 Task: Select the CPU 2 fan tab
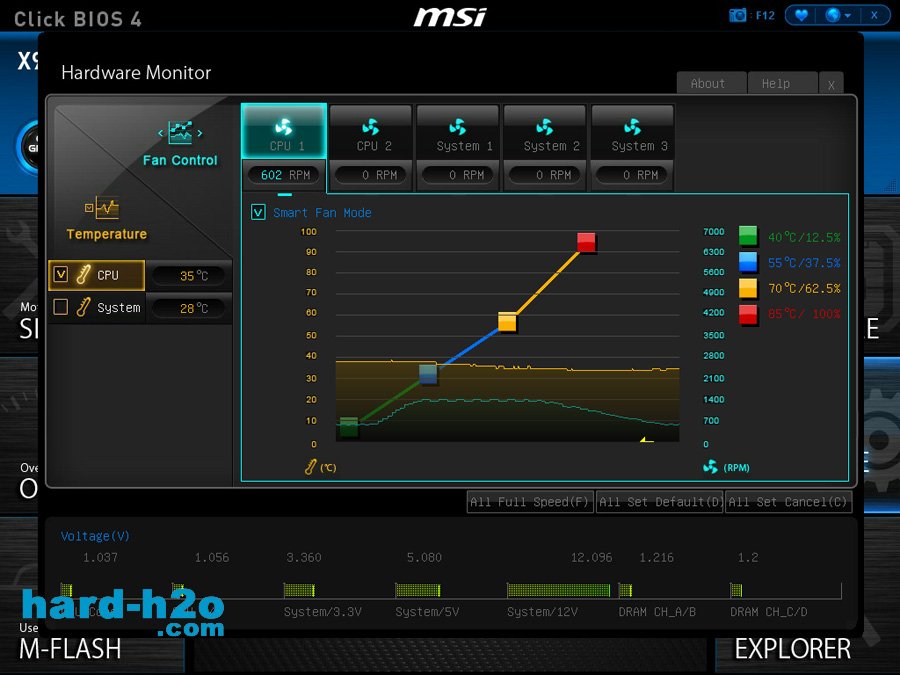[371, 131]
